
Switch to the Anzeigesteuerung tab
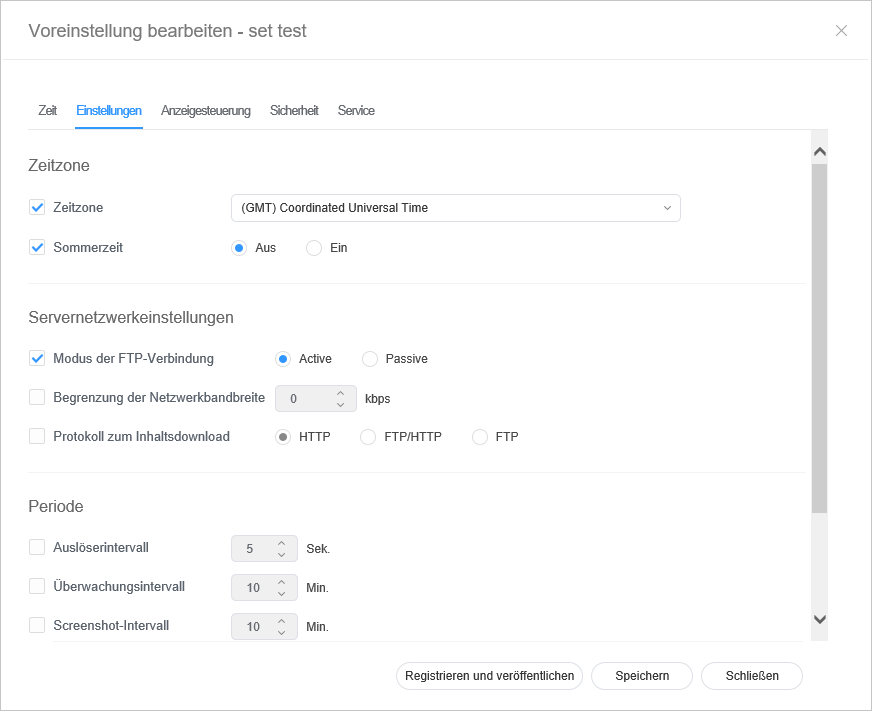pyautogui.click(x=205, y=111)
